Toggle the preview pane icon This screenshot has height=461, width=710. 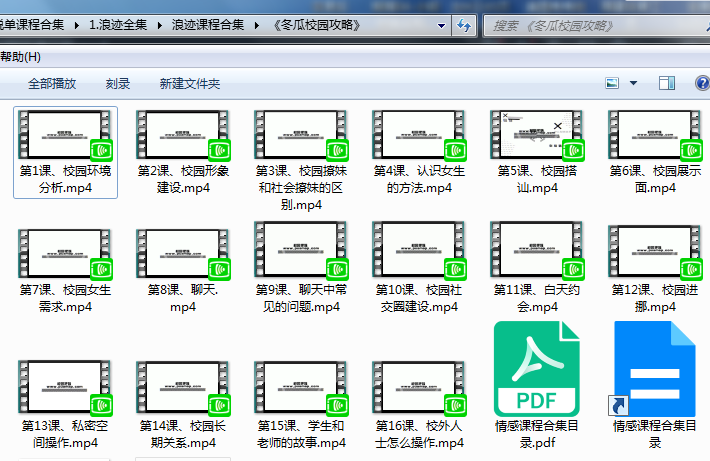tap(667, 83)
